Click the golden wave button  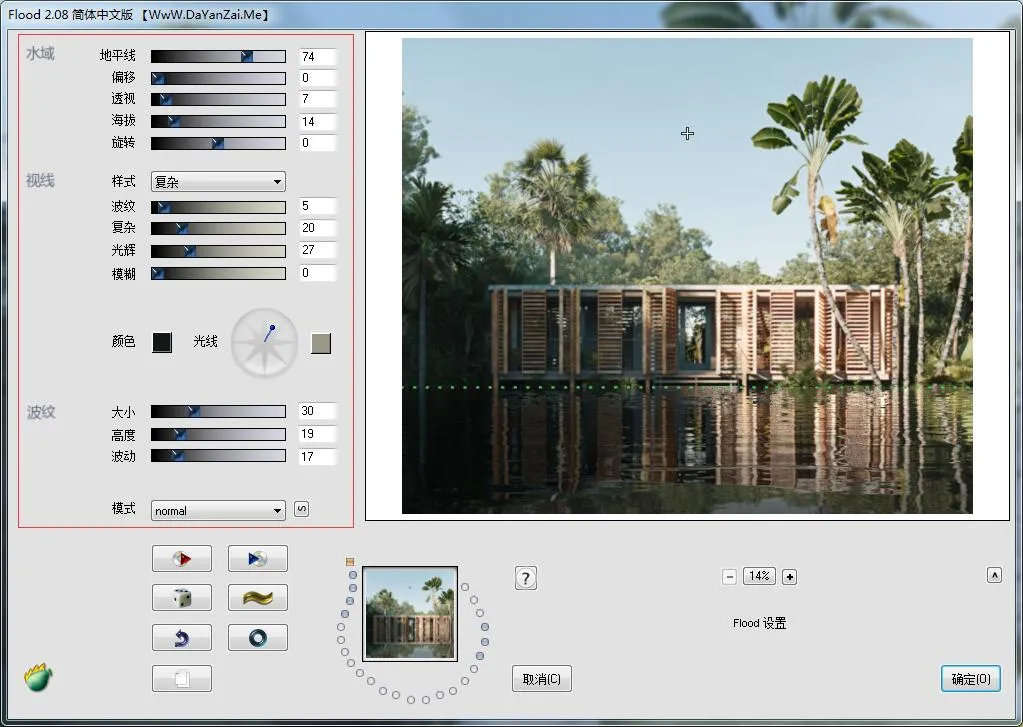tap(257, 597)
